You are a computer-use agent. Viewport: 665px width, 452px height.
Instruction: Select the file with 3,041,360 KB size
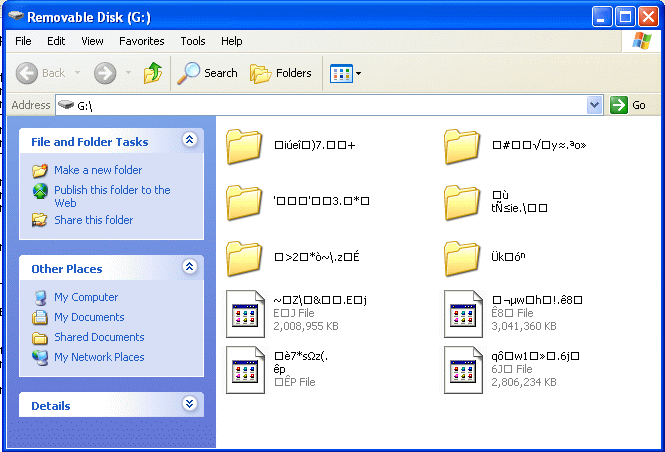point(462,312)
